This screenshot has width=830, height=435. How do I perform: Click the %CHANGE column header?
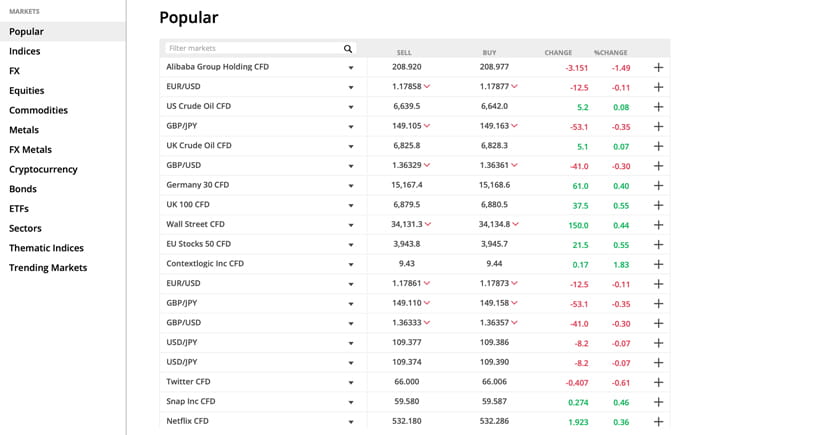[x=610, y=52]
